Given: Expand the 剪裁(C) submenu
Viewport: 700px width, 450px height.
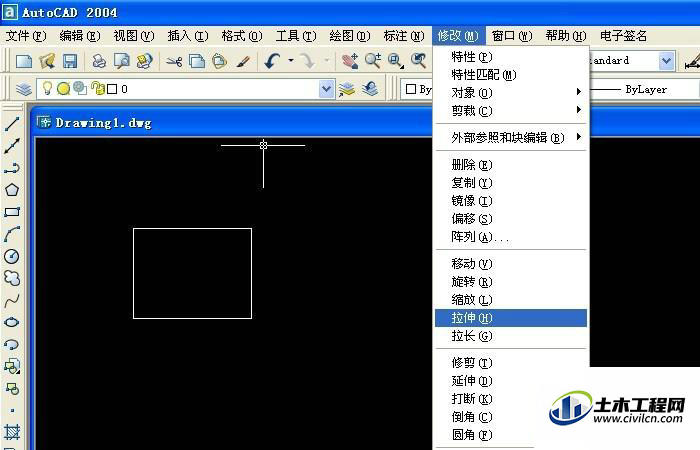Looking at the screenshot, I should (x=511, y=111).
